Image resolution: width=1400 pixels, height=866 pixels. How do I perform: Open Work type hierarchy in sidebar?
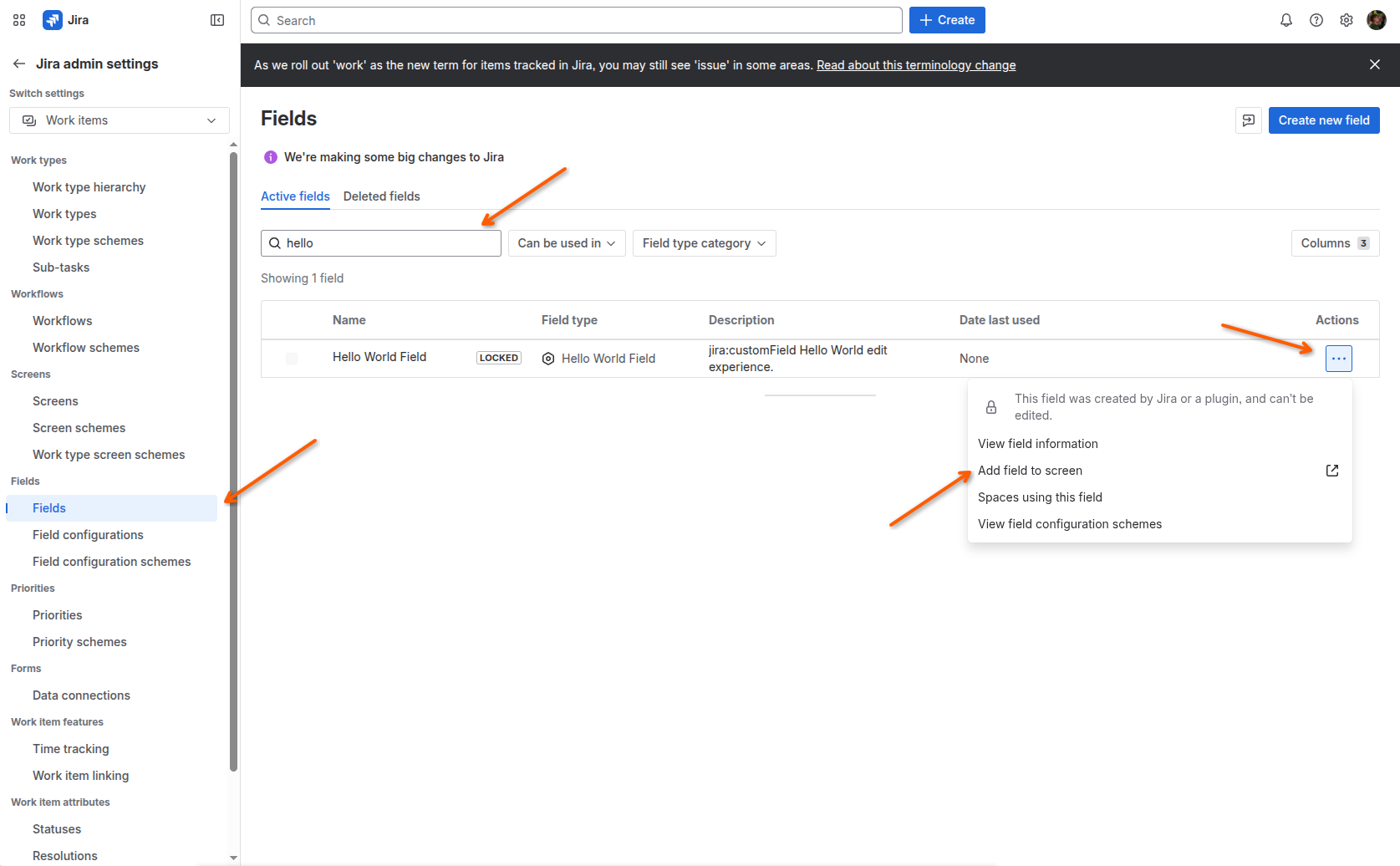[112, 187]
